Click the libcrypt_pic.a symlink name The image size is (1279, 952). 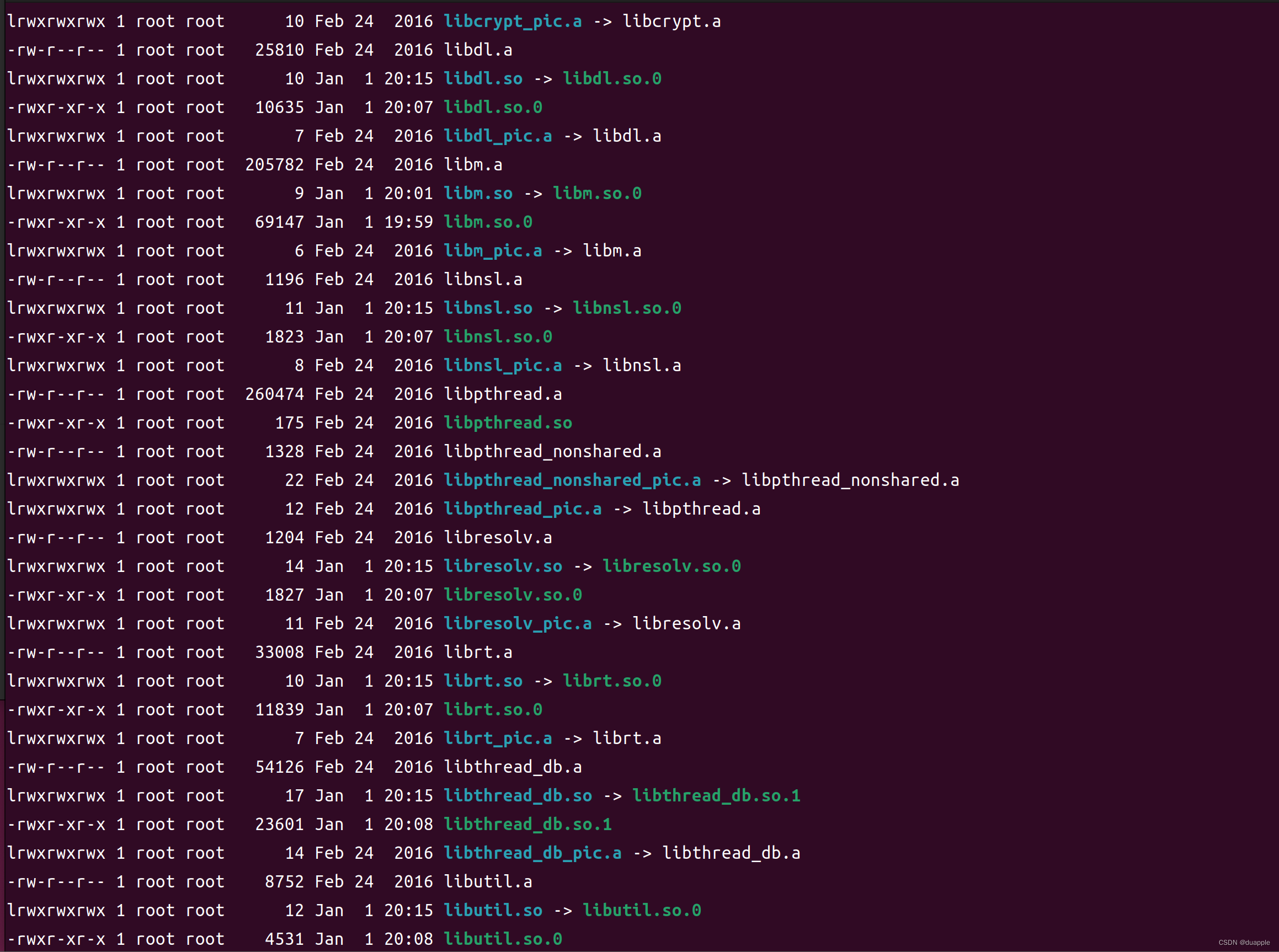(513, 22)
